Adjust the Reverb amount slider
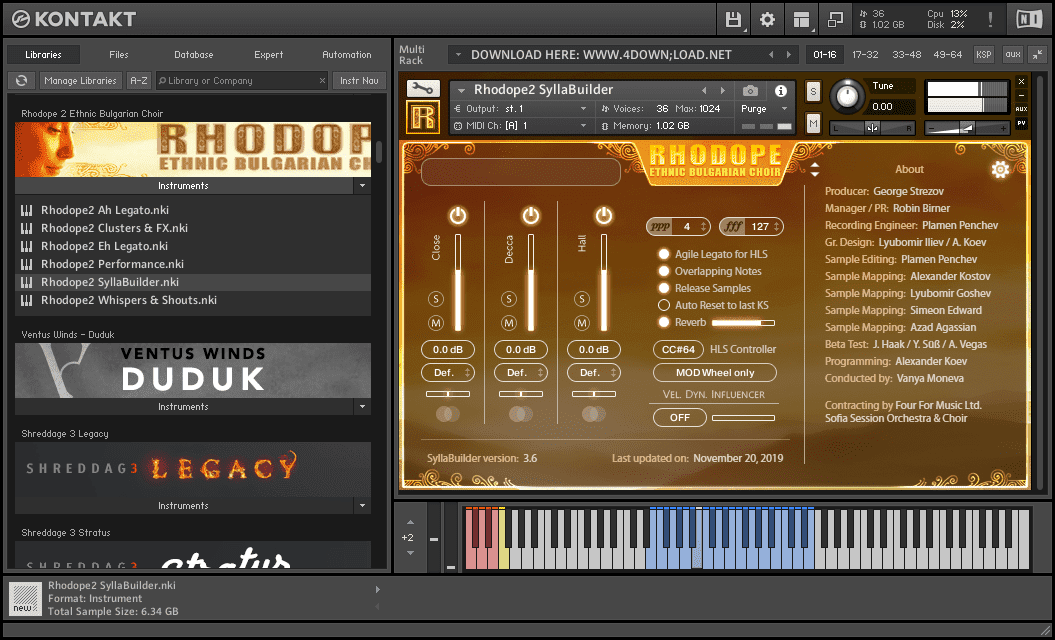The image size is (1055, 640). 743,323
